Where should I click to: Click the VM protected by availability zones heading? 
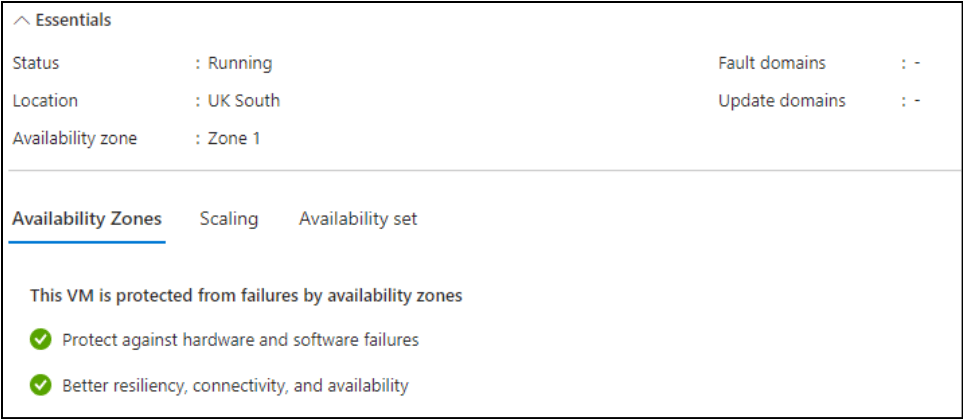point(246,295)
